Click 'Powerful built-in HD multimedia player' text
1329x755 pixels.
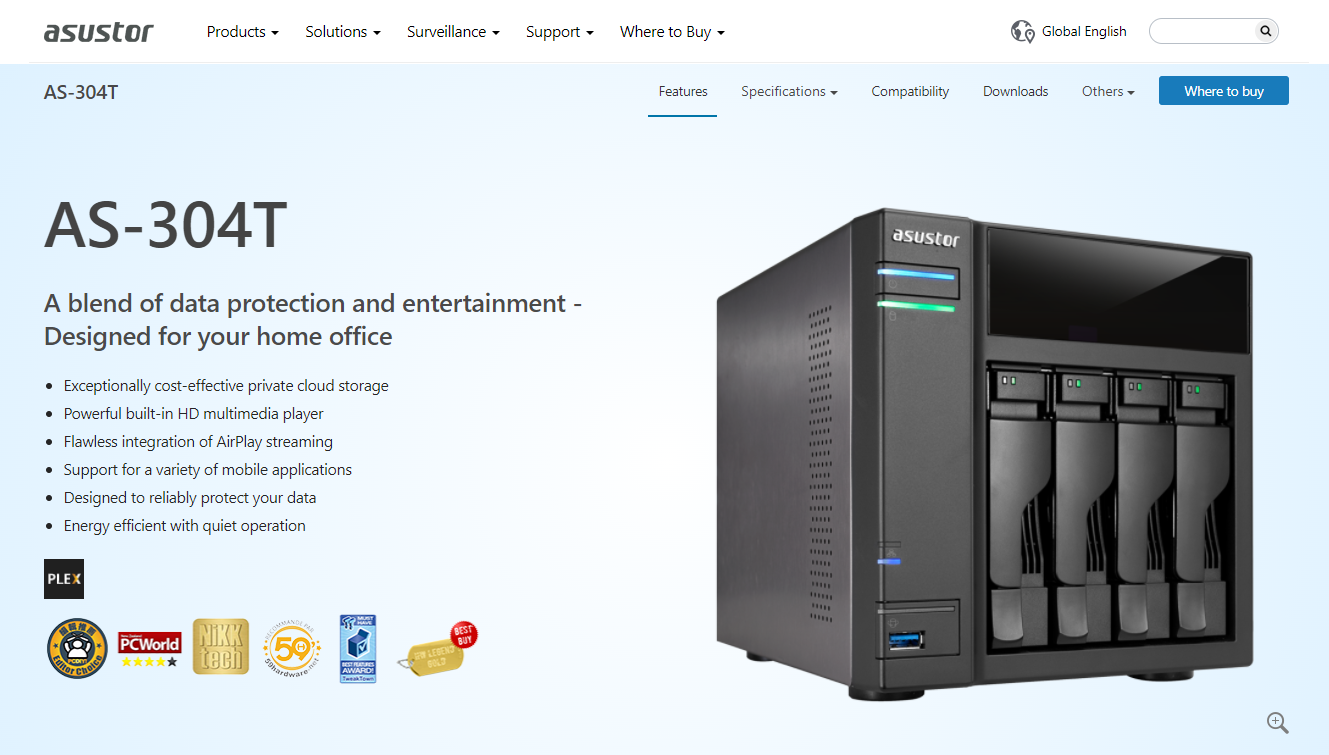point(194,413)
